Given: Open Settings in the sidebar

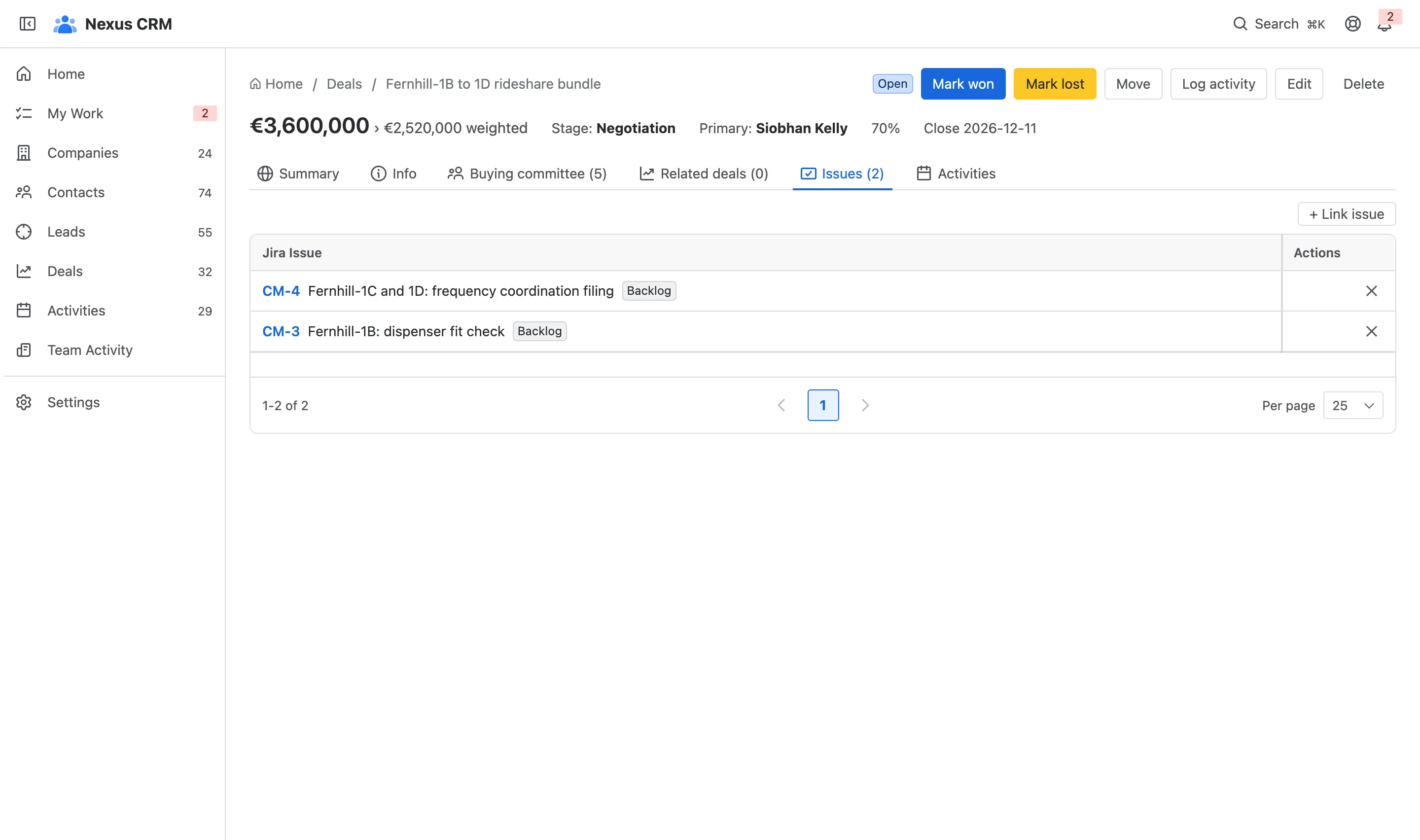Looking at the screenshot, I should (x=115, y=402).
